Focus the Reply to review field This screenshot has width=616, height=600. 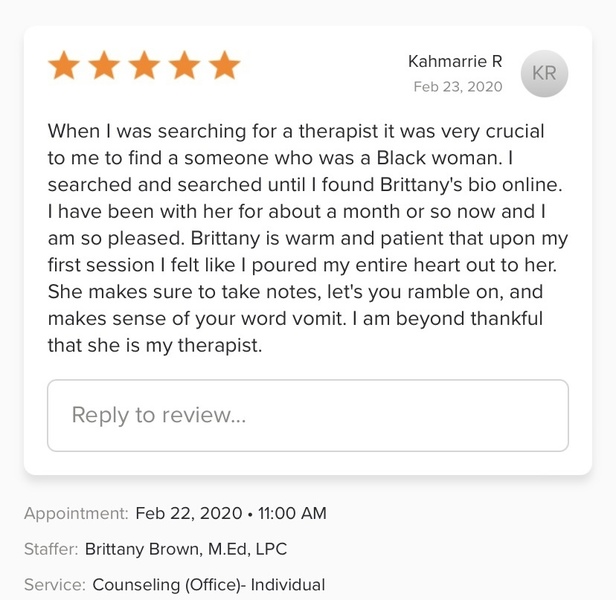click(x=307, y=415)
